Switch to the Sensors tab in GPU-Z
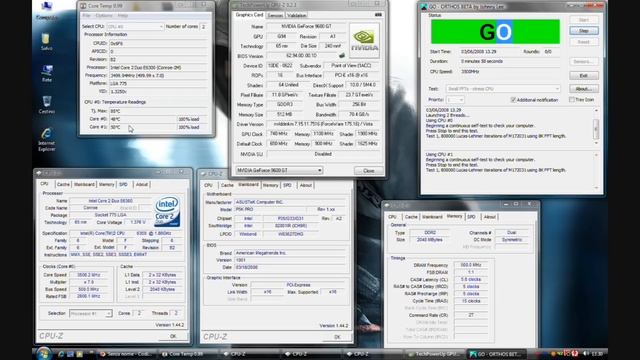The width and height of the screenshot is (640, 360). [x=275, y=15]
